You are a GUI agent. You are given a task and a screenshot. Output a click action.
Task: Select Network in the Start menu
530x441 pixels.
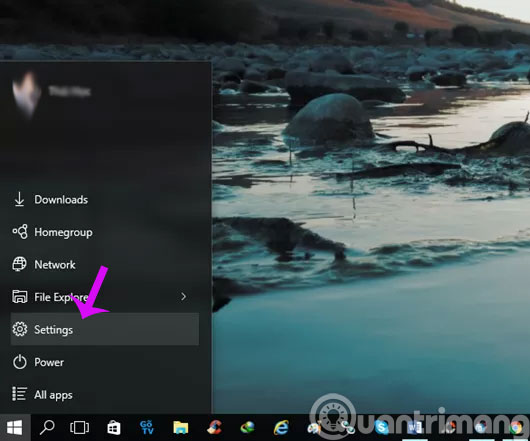click(x=104, y=265)
